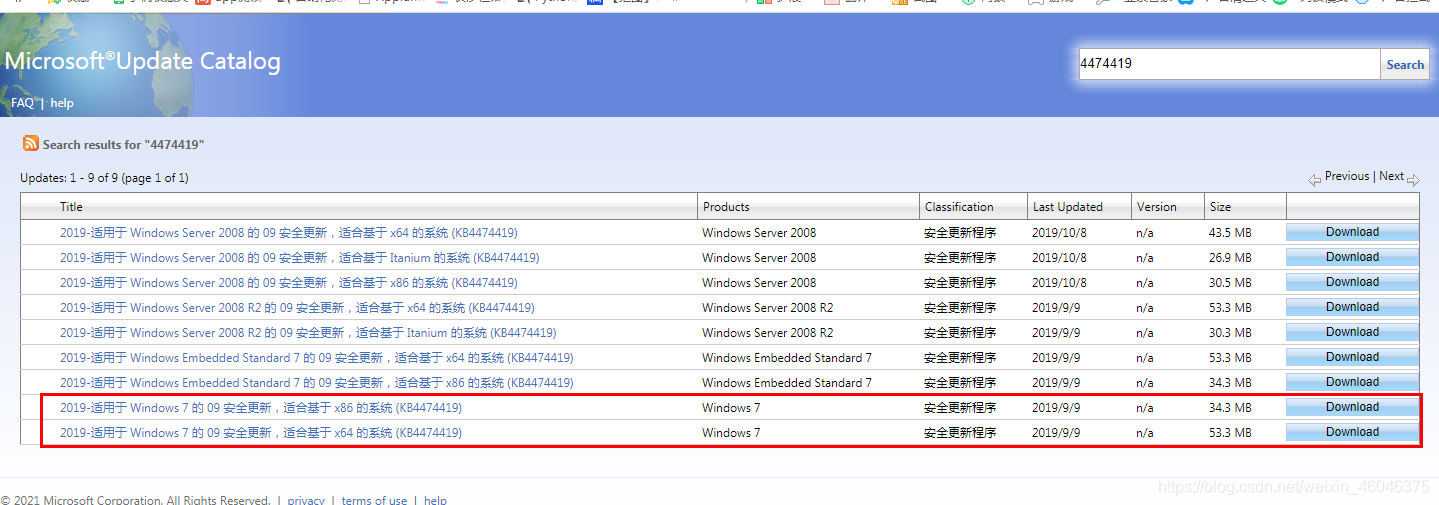Click the RSS feed icon beside search results

(x=31, y=144)
